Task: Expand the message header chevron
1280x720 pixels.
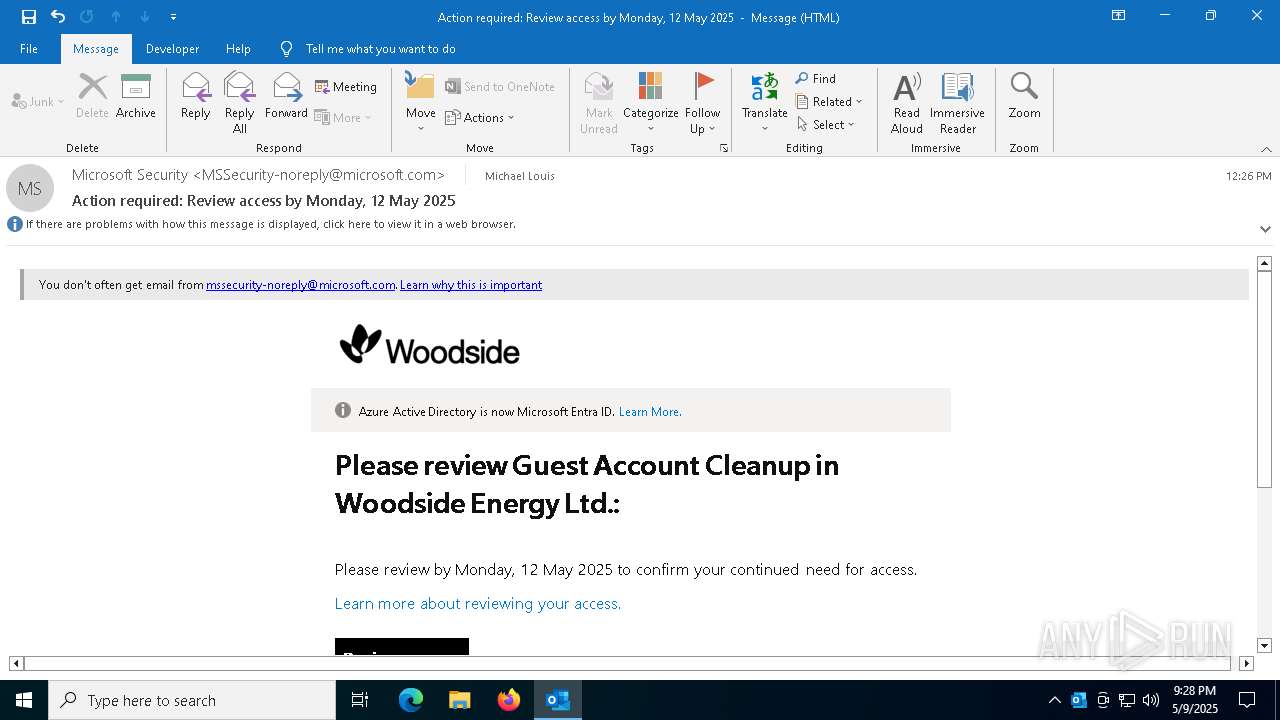Action: [x=1265, y=229]
